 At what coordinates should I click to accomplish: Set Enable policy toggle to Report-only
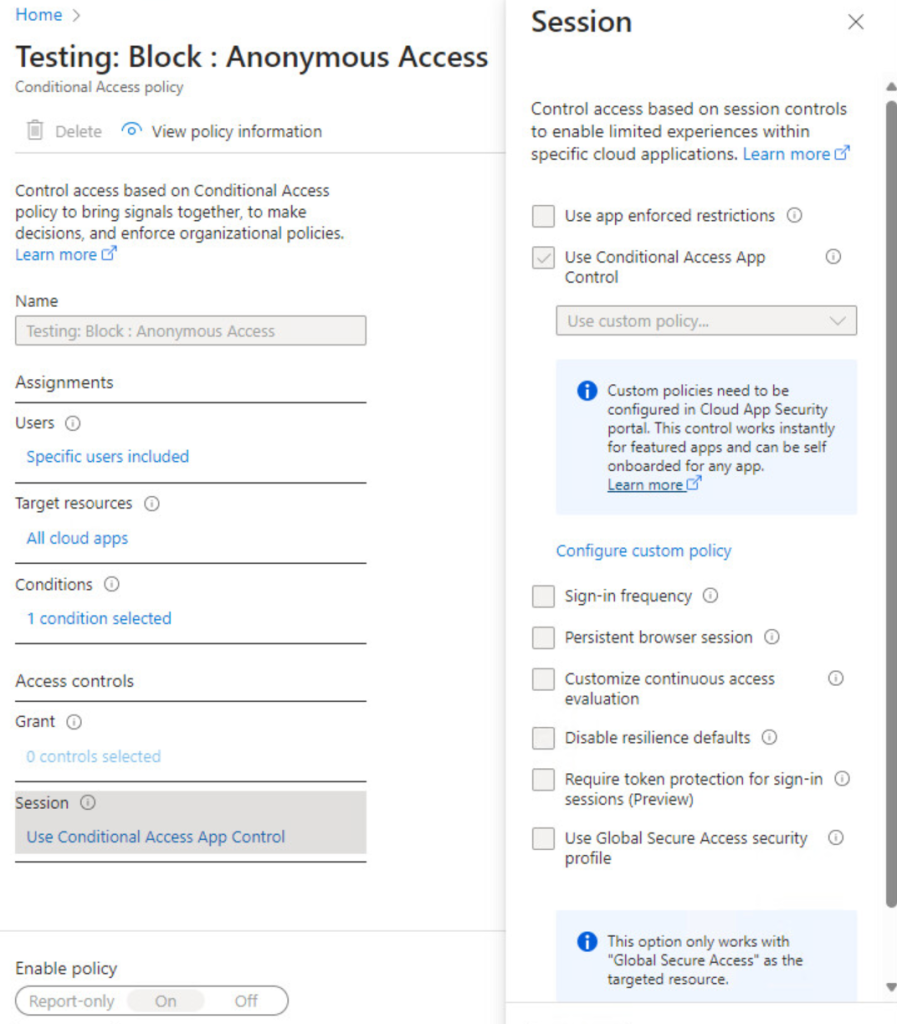(71, 1001)
